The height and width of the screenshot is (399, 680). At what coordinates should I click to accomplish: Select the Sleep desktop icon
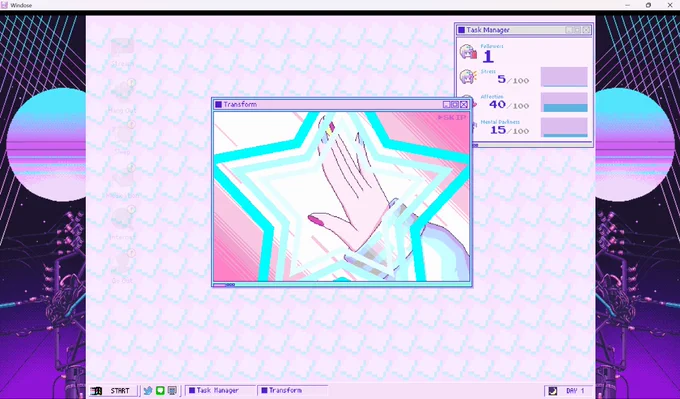pos(122,138)
